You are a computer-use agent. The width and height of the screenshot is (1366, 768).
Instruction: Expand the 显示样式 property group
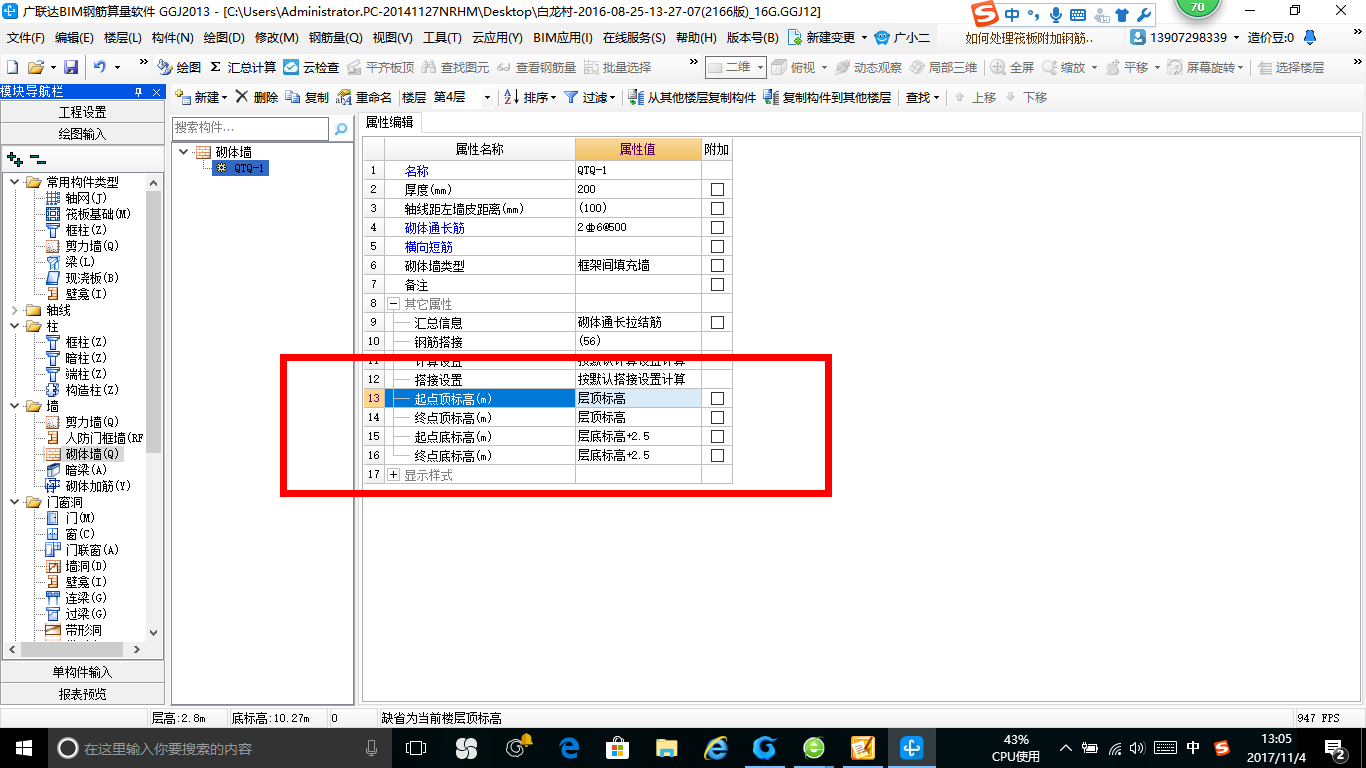[394, 475]
